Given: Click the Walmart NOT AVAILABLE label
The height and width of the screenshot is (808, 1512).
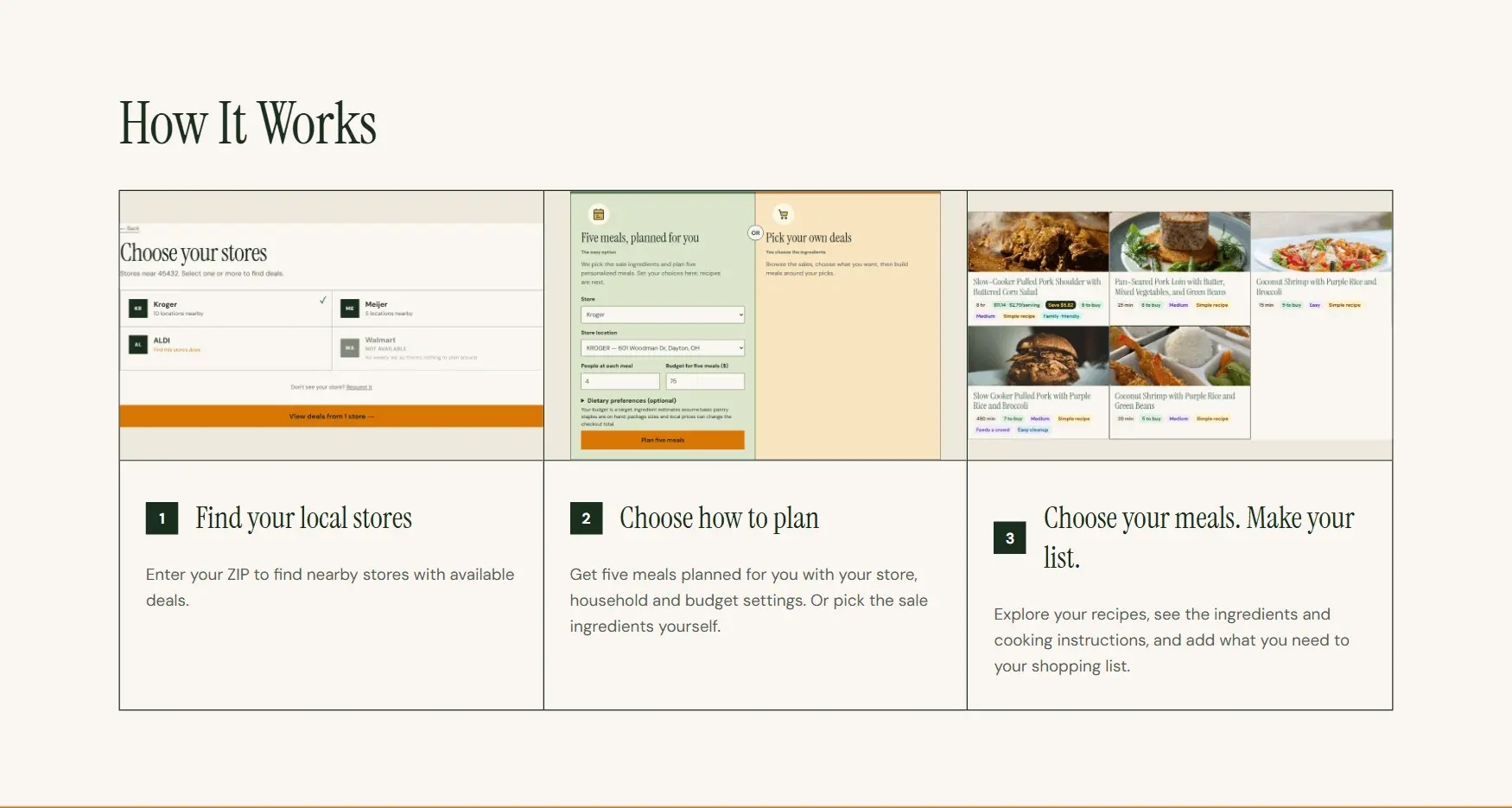Looking at the screenshot, I should [x=385, y=349].
